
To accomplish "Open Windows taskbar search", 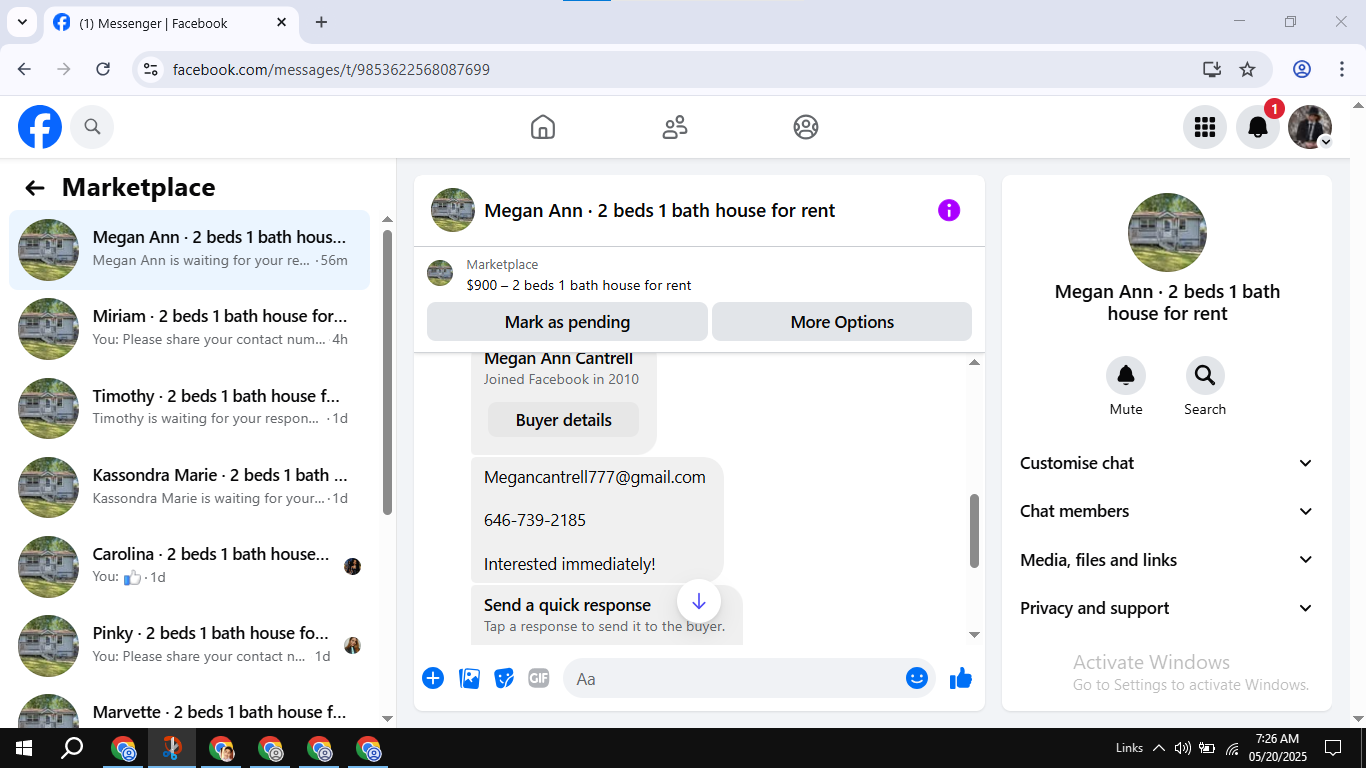I will pos(72,748).
